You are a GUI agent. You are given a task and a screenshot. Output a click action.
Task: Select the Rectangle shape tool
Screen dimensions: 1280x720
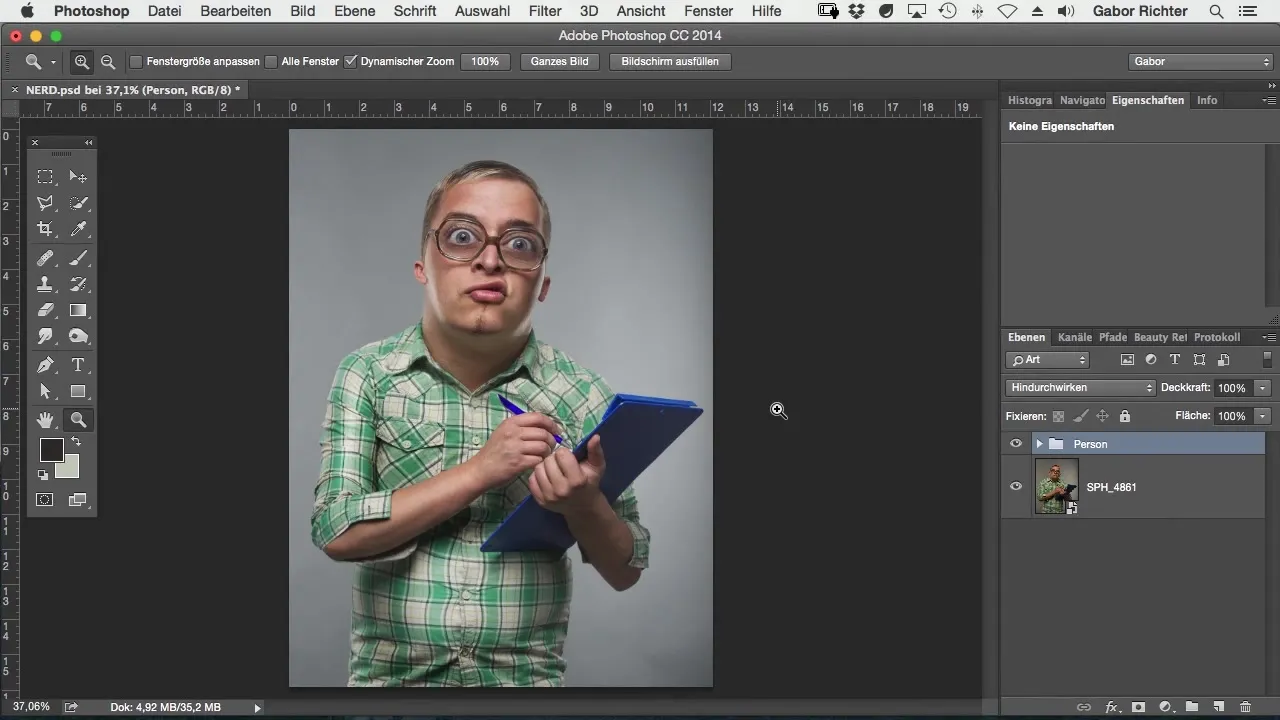click(78, 391)
